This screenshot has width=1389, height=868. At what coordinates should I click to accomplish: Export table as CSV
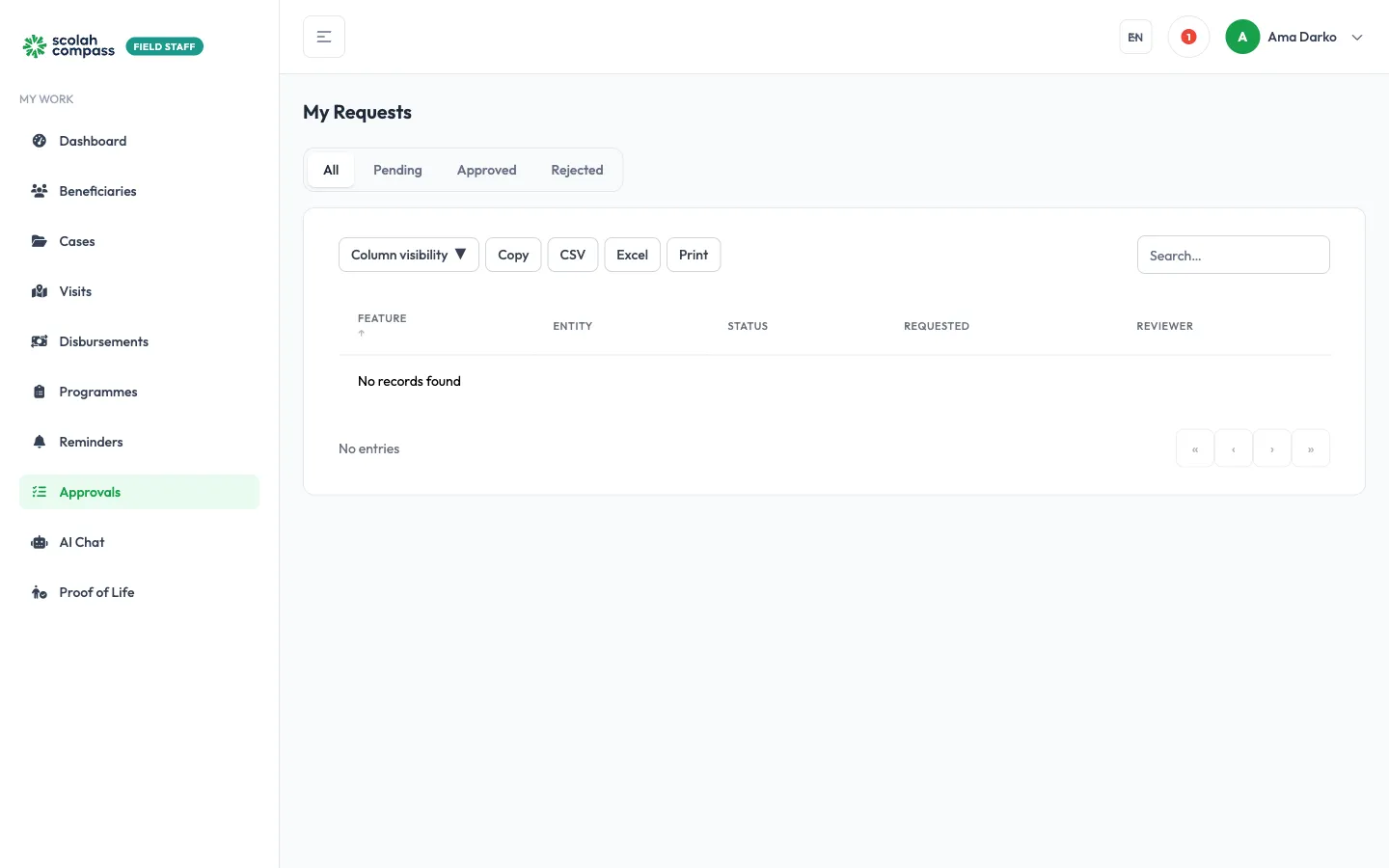click(x=573, y=255)
